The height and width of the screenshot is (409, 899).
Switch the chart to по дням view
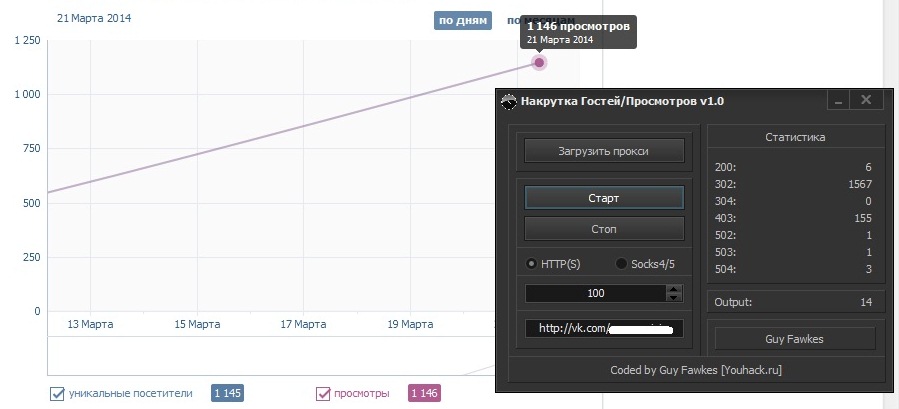(x=463, y=21)
